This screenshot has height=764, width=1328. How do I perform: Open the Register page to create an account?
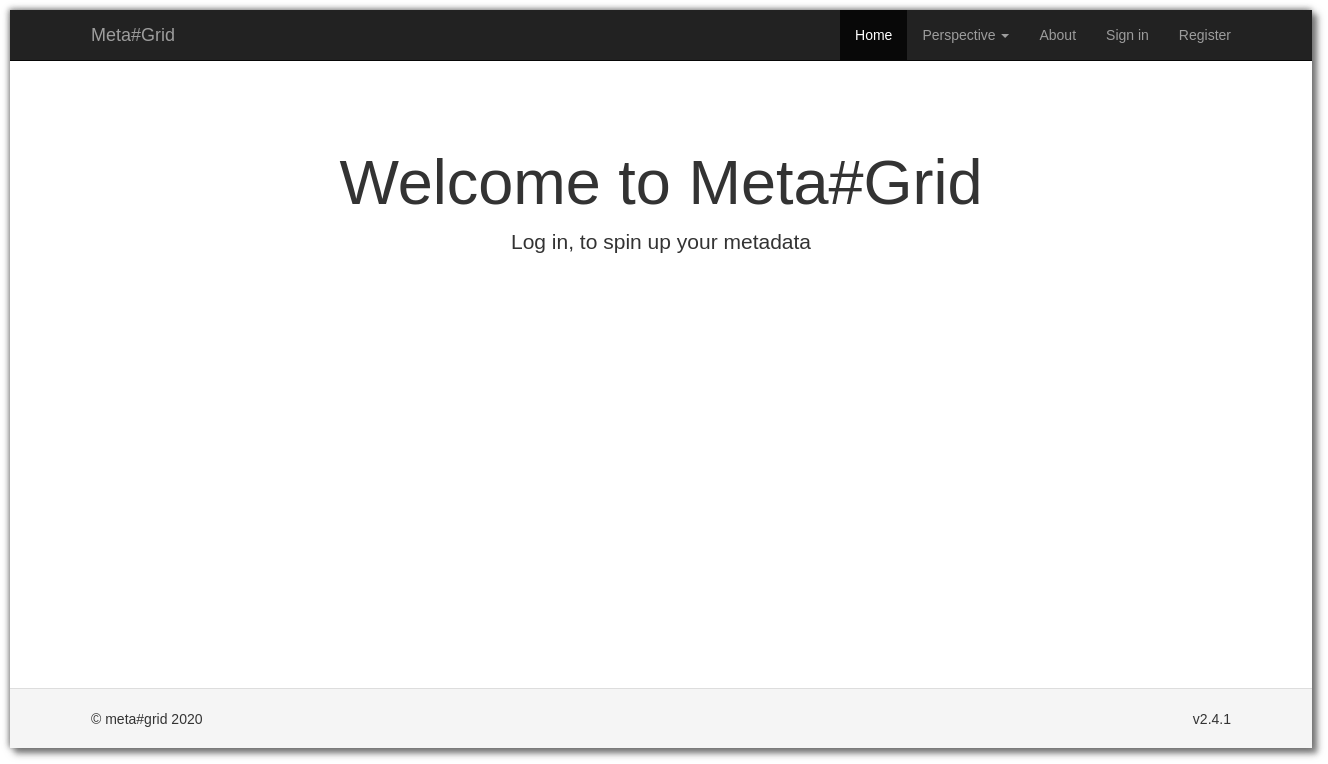[1204, 35]
